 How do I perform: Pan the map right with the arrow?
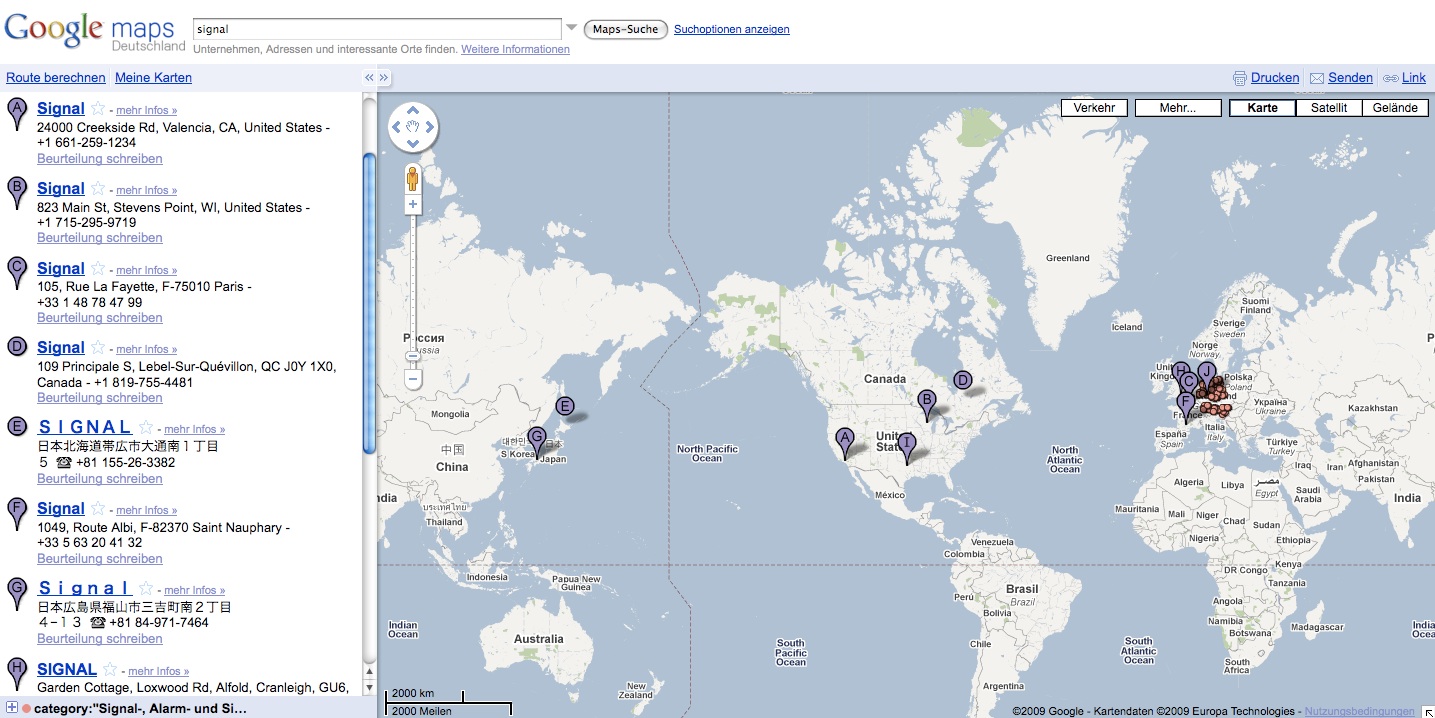[x=430, y=127]
